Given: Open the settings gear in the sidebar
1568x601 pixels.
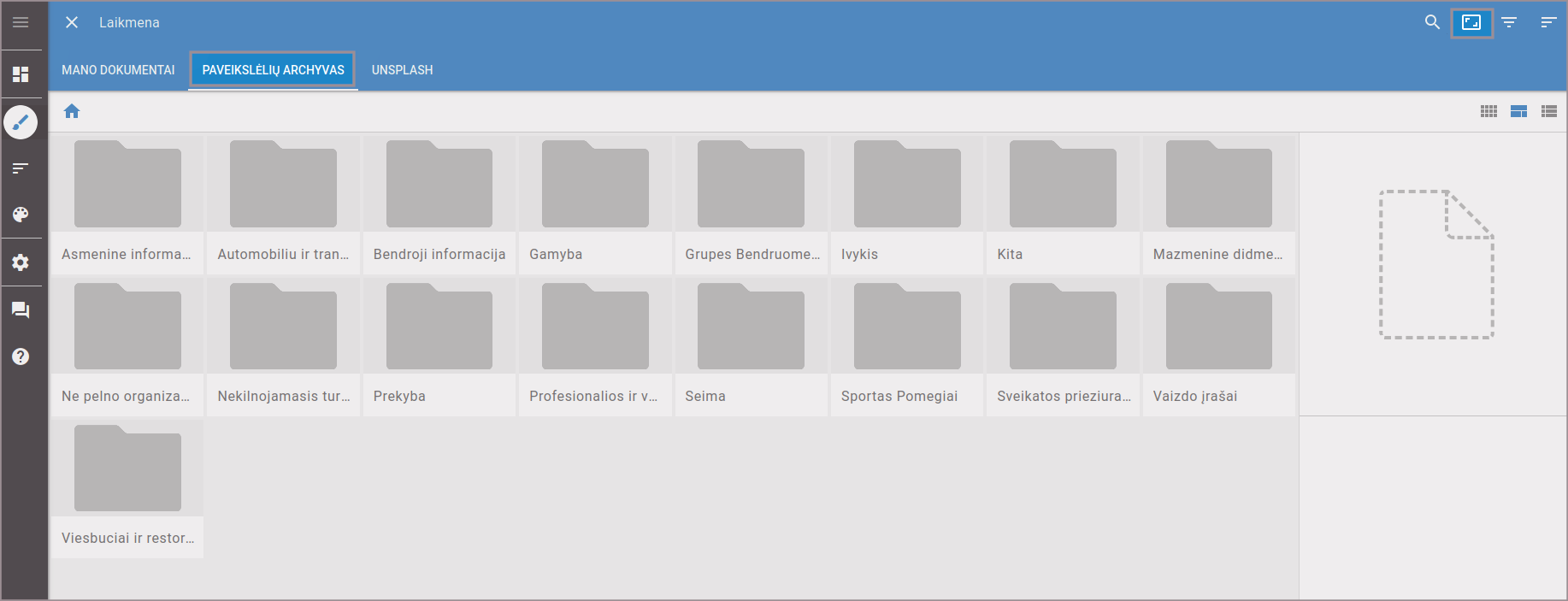Looking at the screenshot, I should pyautogui.click(x=21, y=262).
